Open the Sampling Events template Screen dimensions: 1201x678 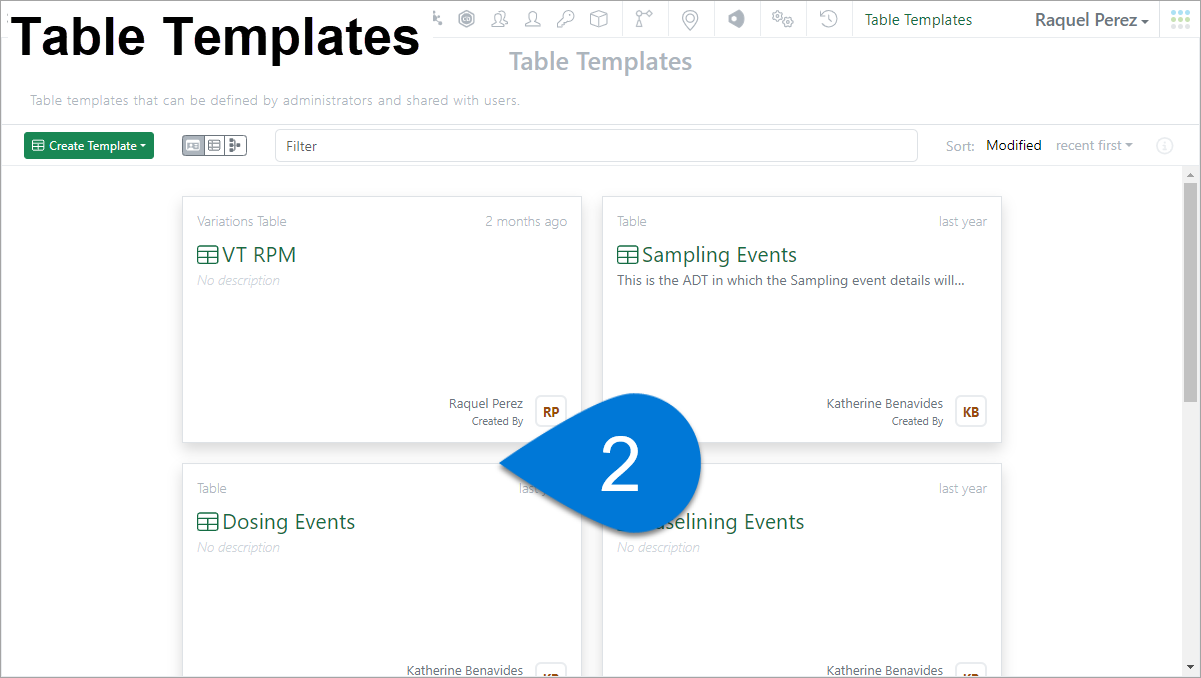click(x=718, y=255)
